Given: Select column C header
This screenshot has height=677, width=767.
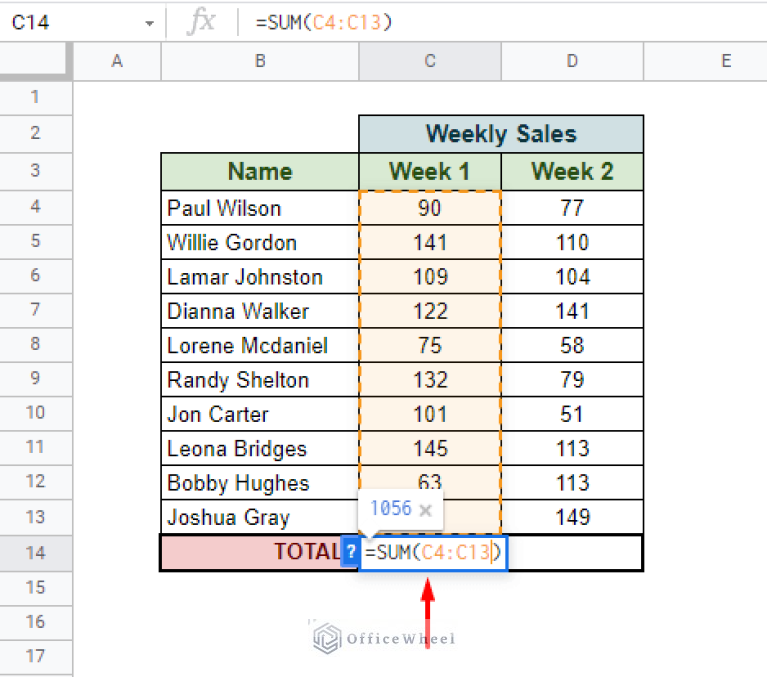Looking at the screenshot, I should [429, 62].
